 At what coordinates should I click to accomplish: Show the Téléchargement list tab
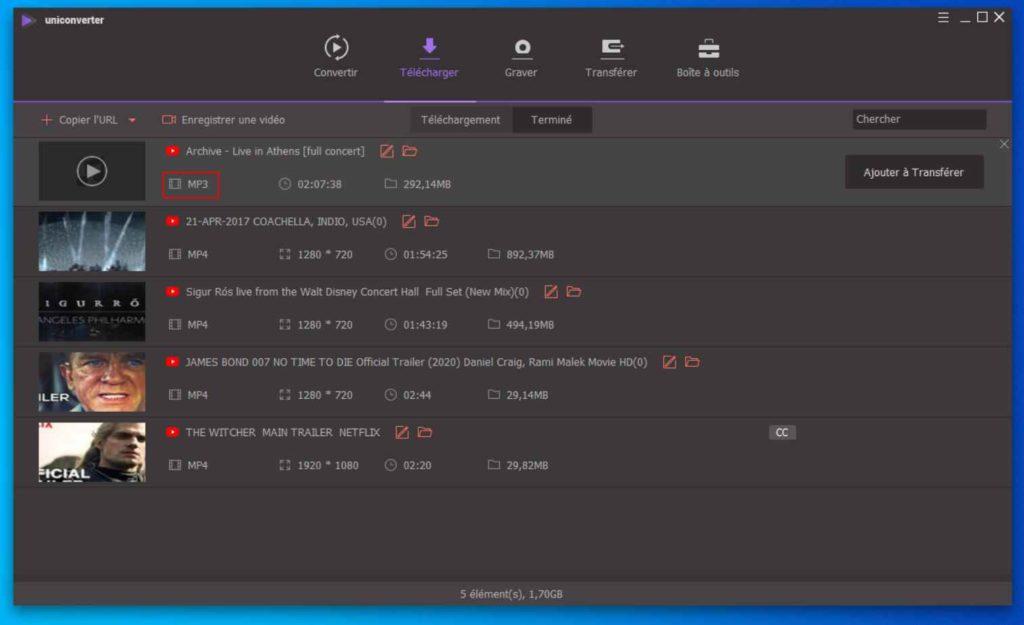pyautogui.click(x=460, y=120)
